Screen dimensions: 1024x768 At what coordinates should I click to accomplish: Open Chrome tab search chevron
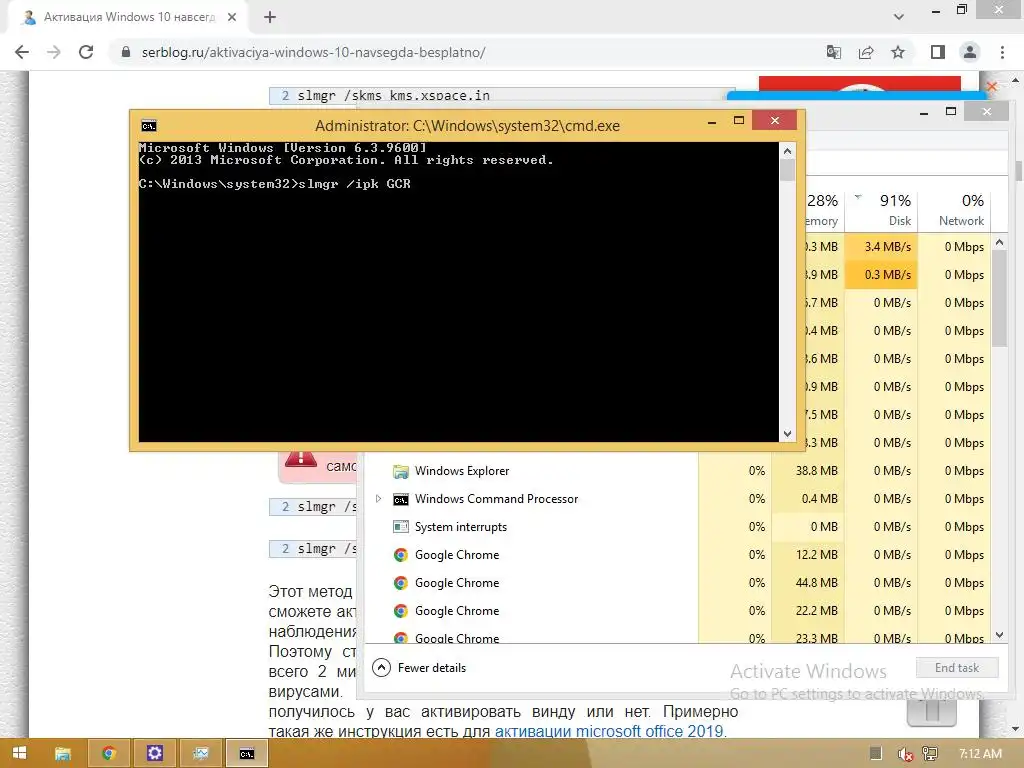click(899, 17)
